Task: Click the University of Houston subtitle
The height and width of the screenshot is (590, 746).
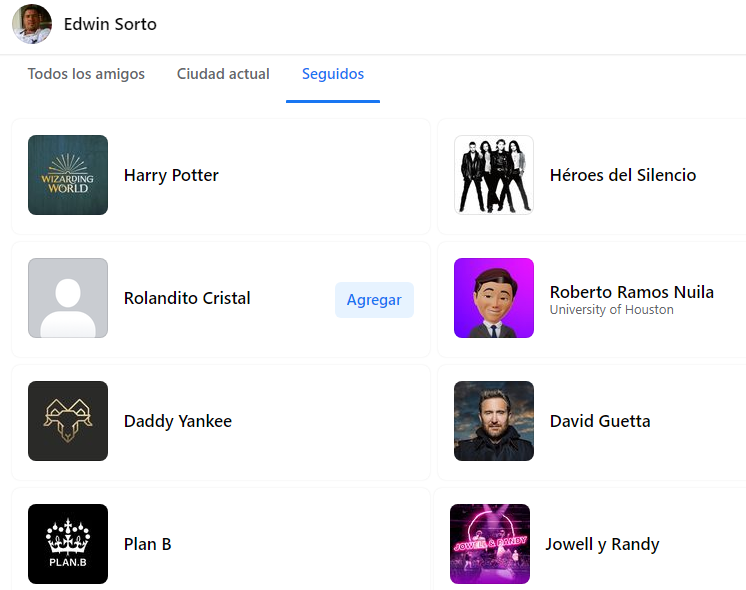Action: (611, 310)
